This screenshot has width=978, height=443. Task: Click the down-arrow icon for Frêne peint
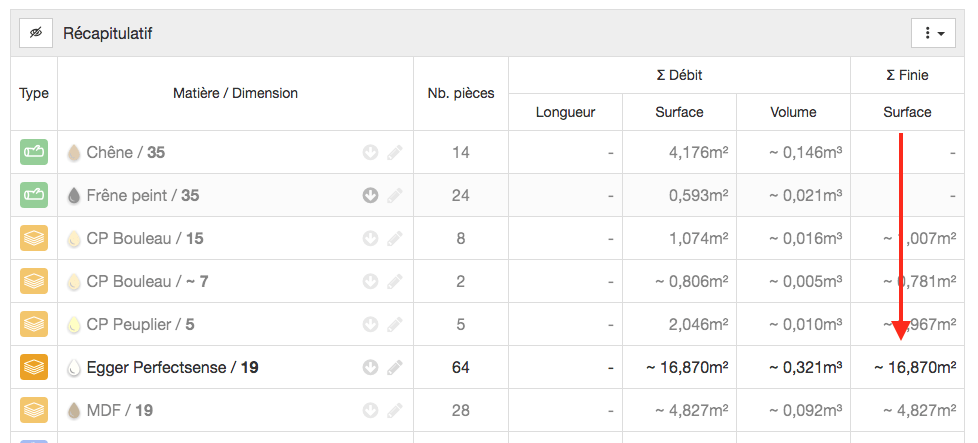tap(370, 196)
